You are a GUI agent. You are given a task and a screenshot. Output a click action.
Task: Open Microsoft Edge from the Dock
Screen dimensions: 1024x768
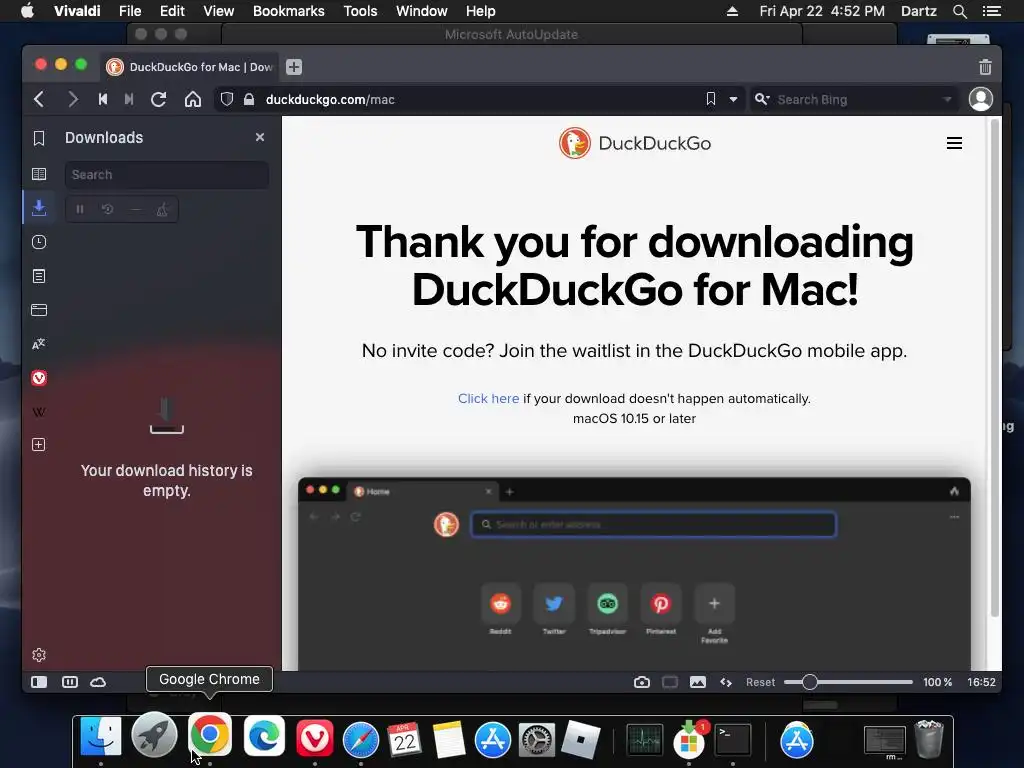pos(264,736)
